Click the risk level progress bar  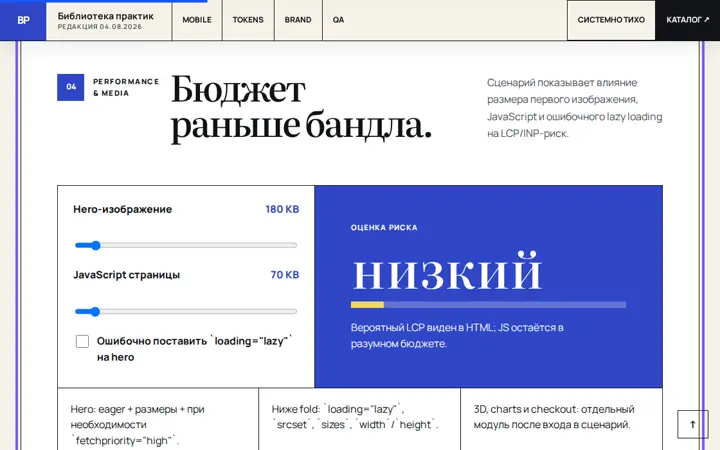coord(488,305)
